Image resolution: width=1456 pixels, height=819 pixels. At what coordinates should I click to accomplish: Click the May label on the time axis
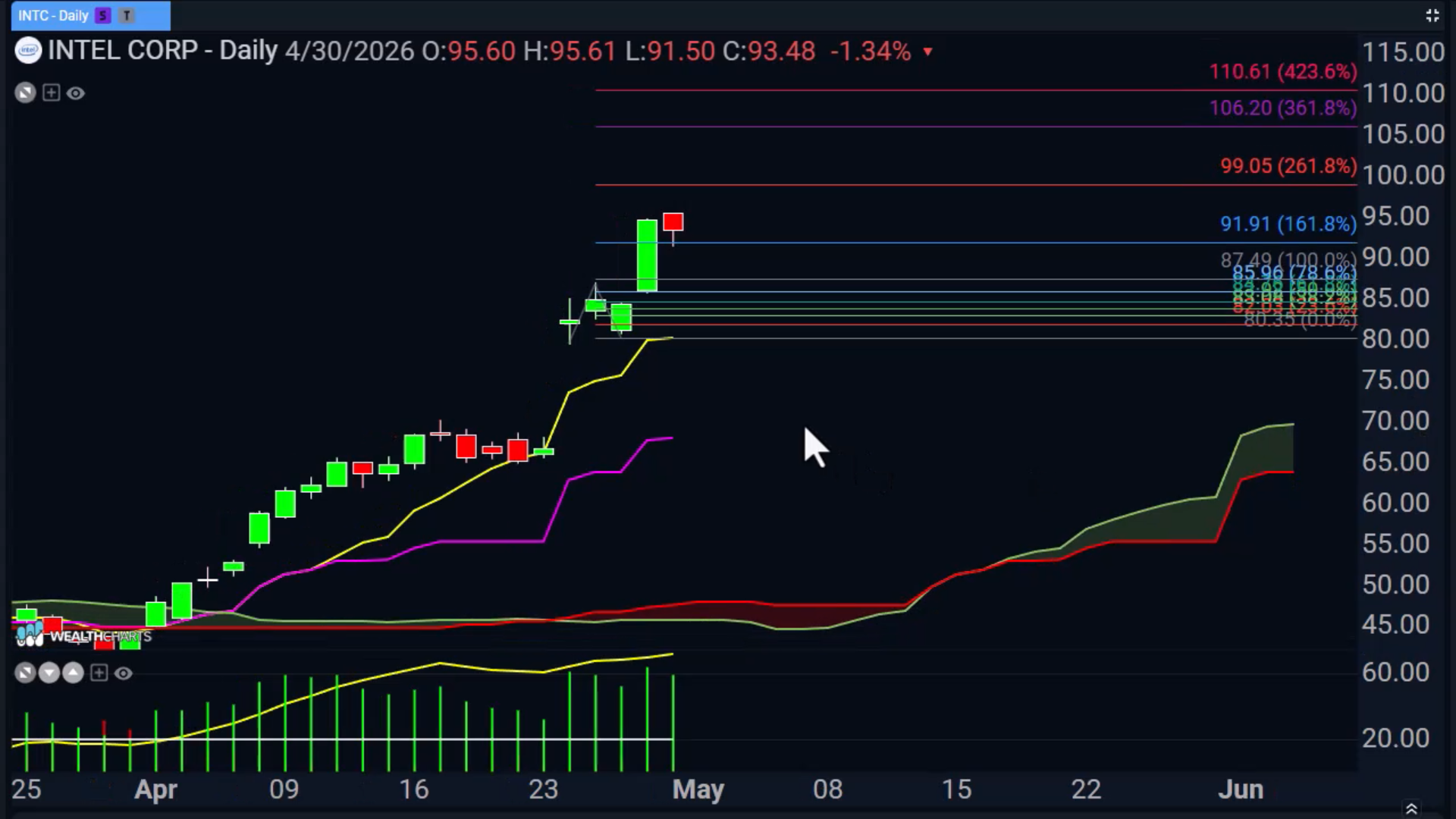(698, 789)
